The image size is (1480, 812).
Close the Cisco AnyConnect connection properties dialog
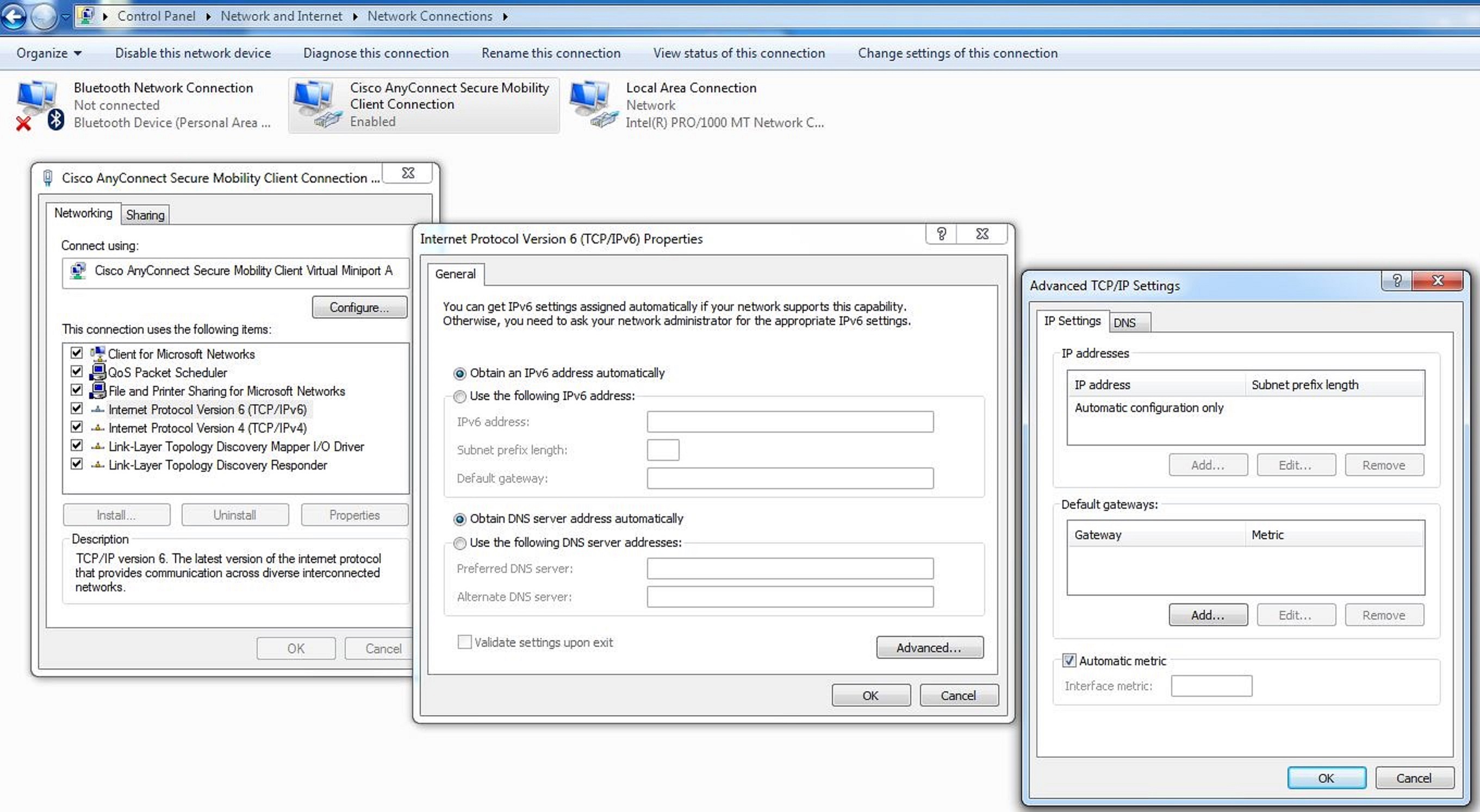point(407,173)
